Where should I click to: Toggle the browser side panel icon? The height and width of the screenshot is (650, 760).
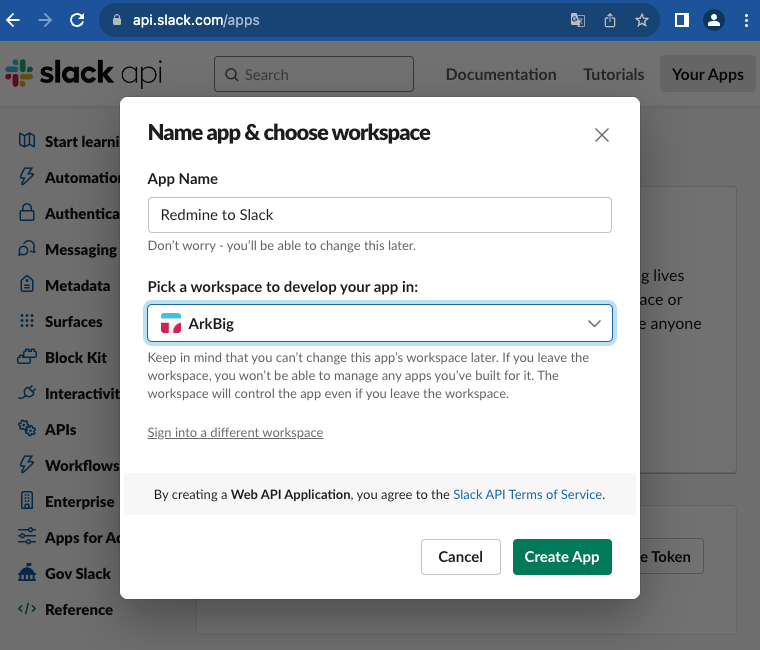(681, 20)
